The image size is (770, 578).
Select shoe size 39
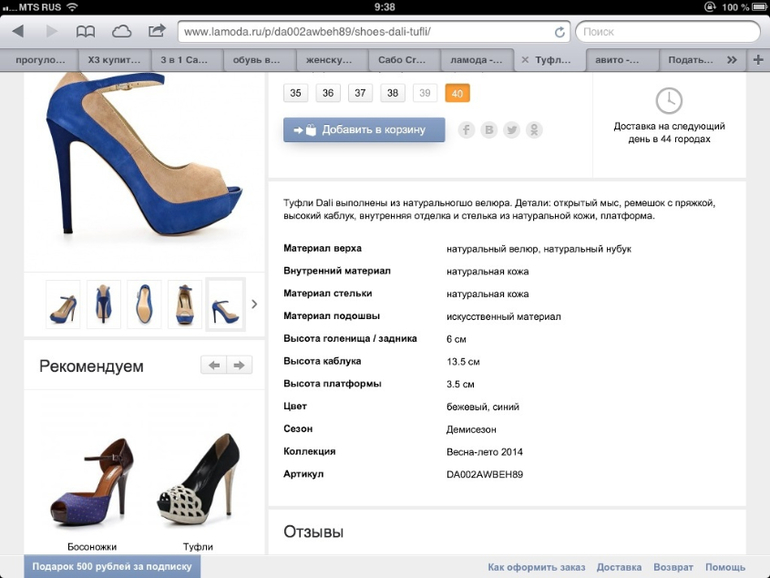tap(425, 93)
